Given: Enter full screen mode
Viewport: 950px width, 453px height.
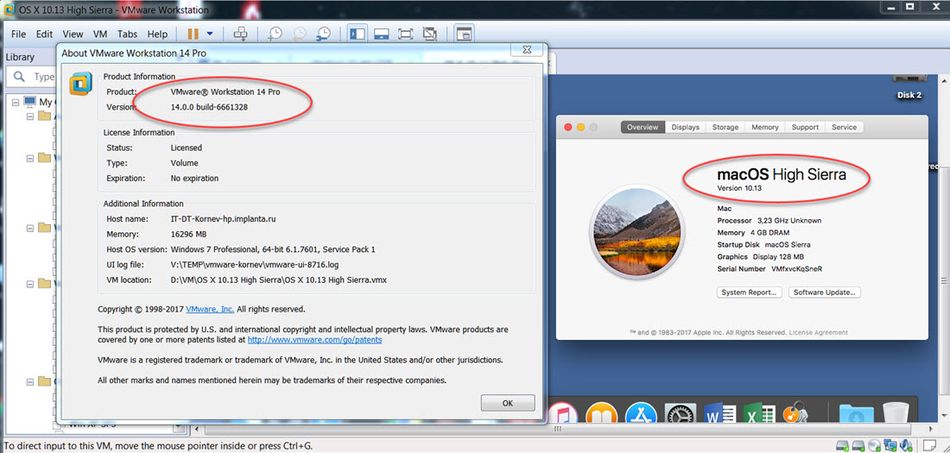Looking at the screenshot, I should pyautogui.click(x=405, y=34).
